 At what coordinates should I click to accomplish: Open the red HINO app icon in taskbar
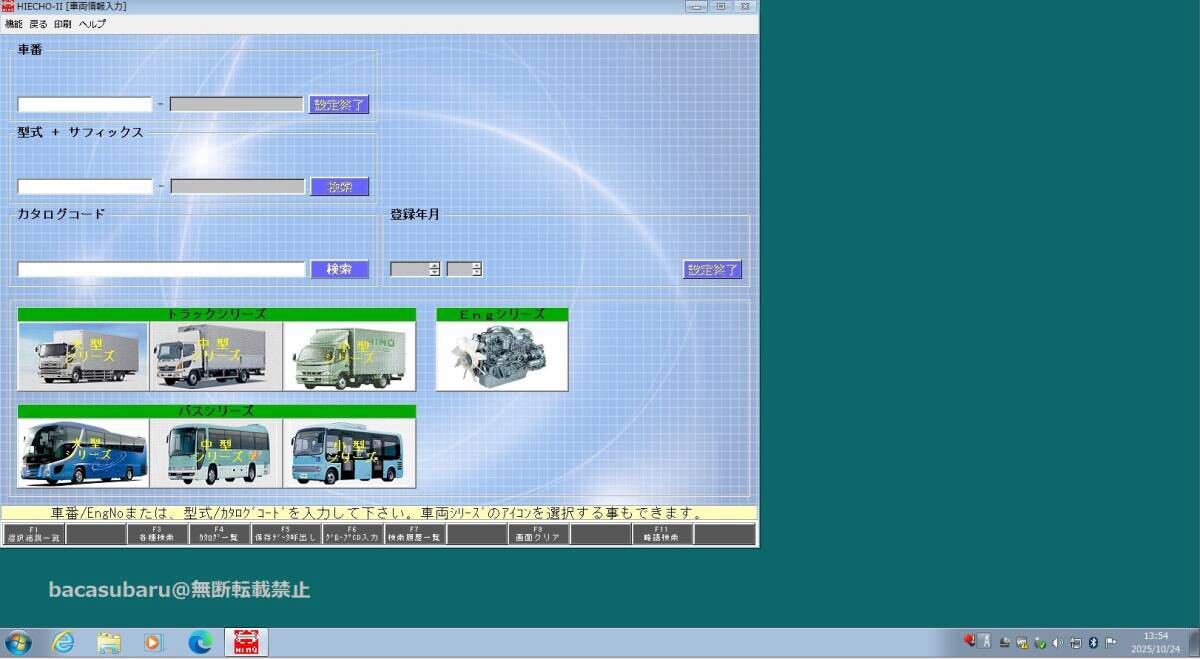pos(245,641)
